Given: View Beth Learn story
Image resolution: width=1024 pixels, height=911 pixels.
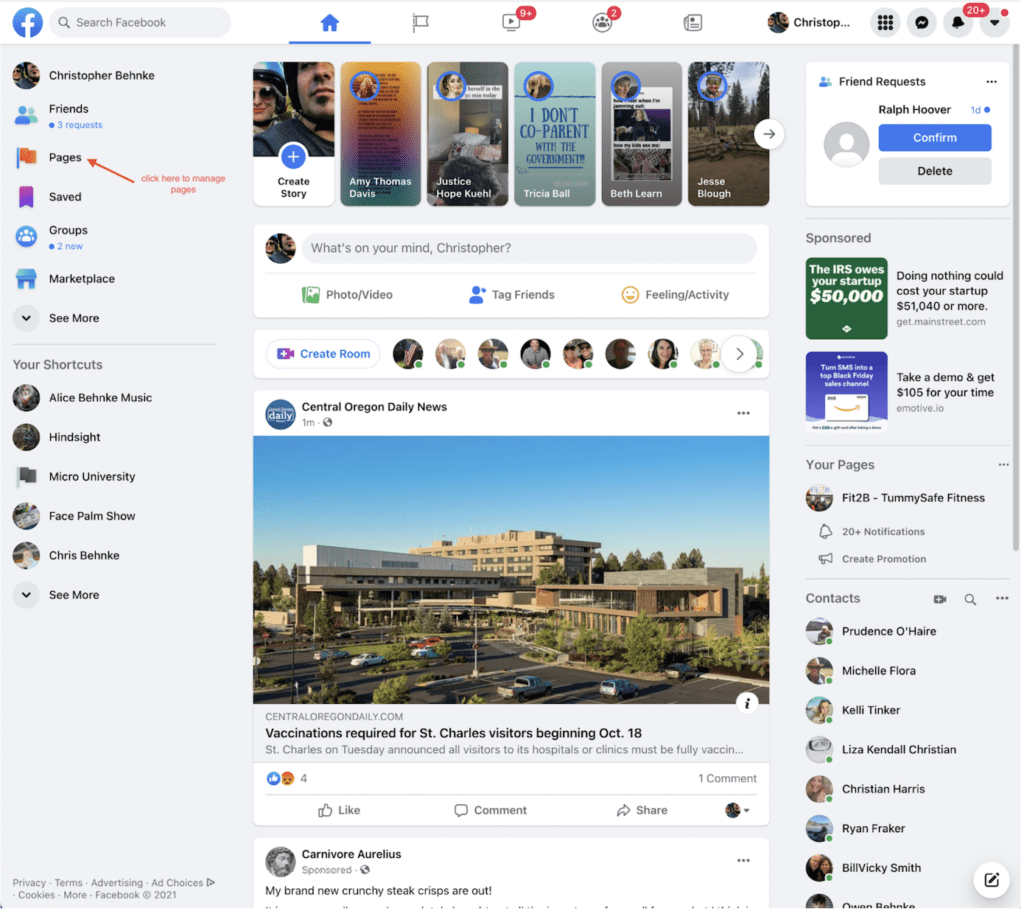Looking at the screenshot, I should 641,134.
